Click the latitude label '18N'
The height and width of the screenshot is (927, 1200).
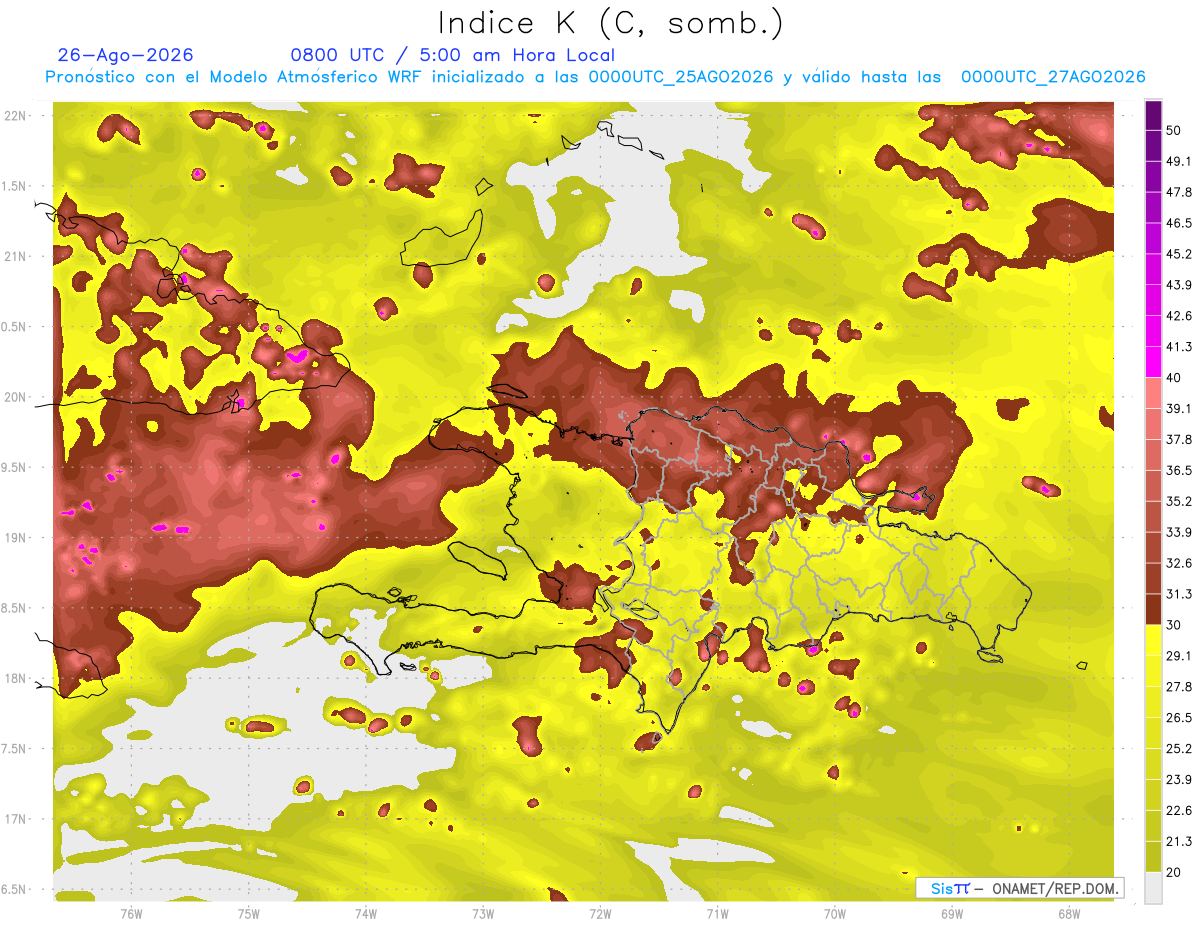[x=15, y=678]
